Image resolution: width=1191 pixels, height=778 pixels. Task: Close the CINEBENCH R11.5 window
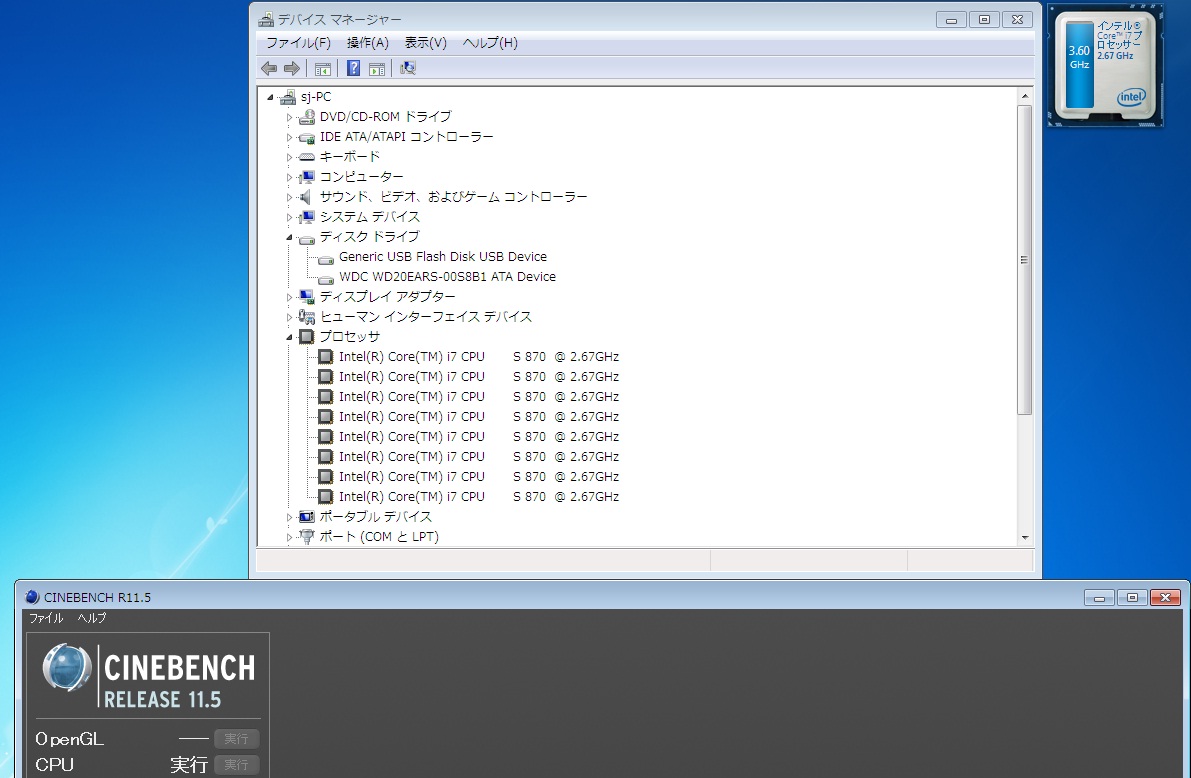click(x=1165, y=598)
